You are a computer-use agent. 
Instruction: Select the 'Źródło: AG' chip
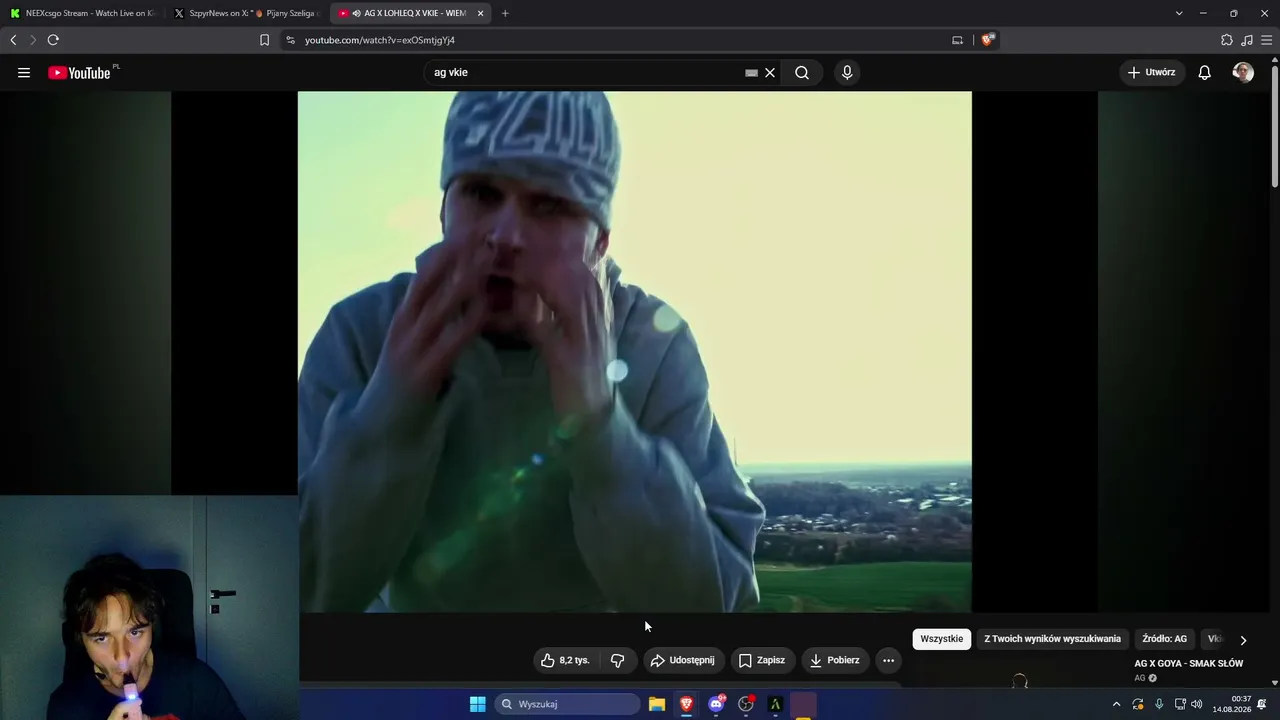(1165, 639)
